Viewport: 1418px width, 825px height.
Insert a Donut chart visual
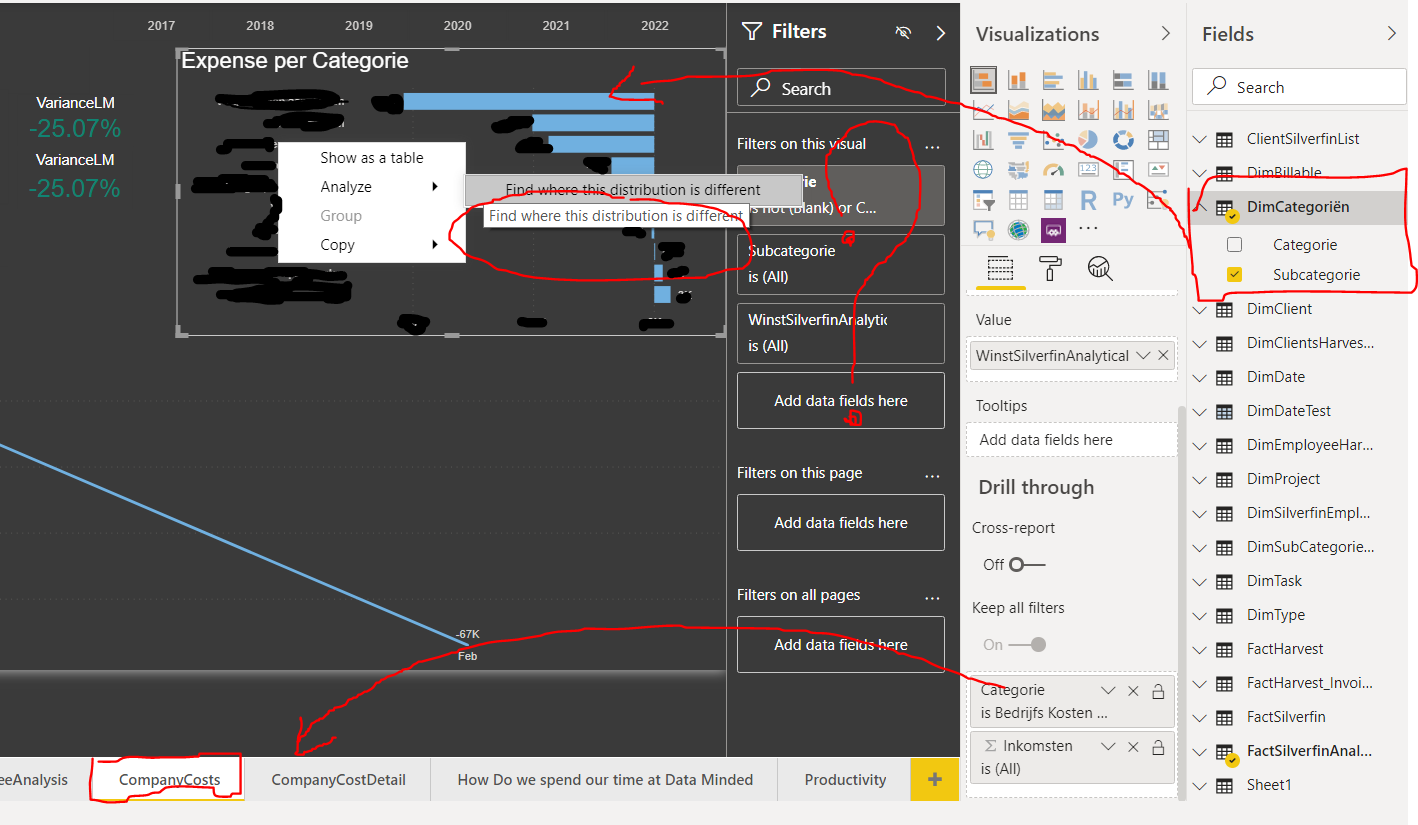click(x=1123, y=140)
